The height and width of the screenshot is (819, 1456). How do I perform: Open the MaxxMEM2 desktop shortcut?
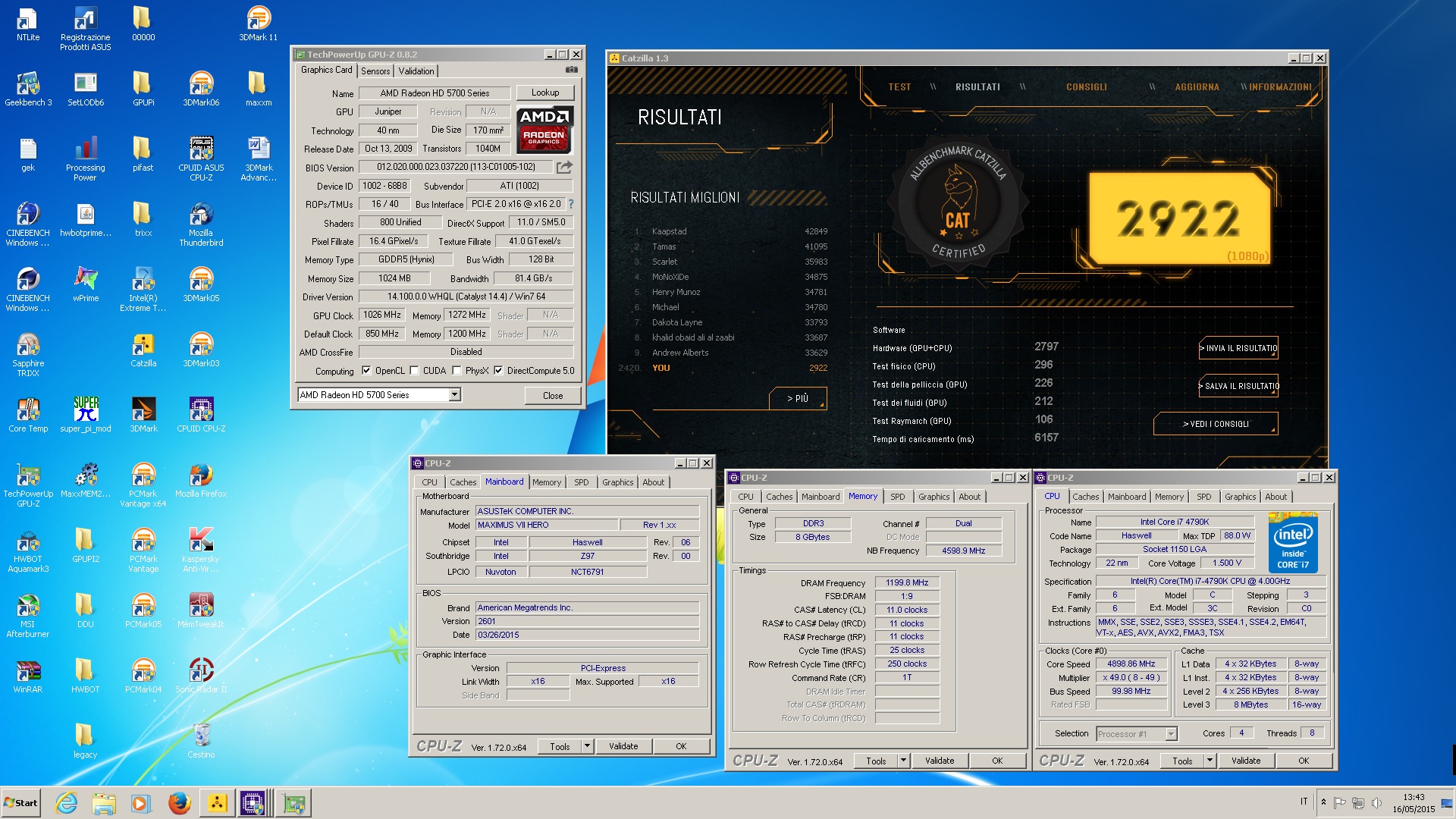pyautogui.click(x=86, y=480)
